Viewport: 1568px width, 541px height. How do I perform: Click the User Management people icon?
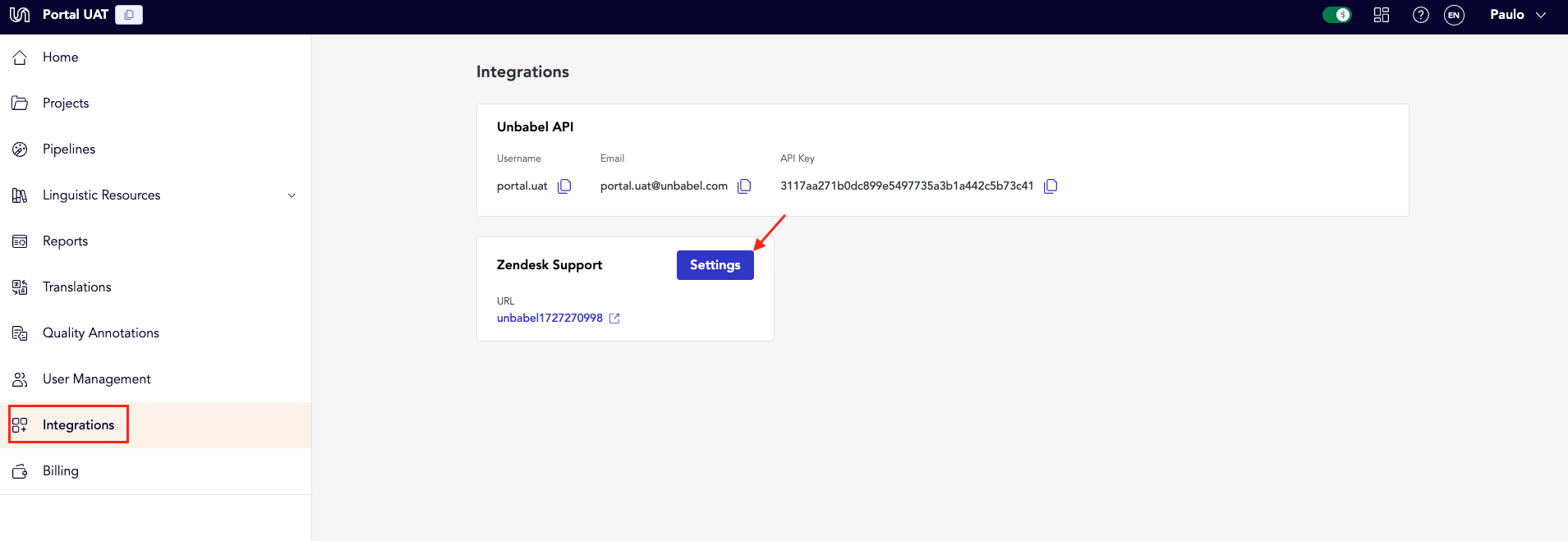(20, 379)
